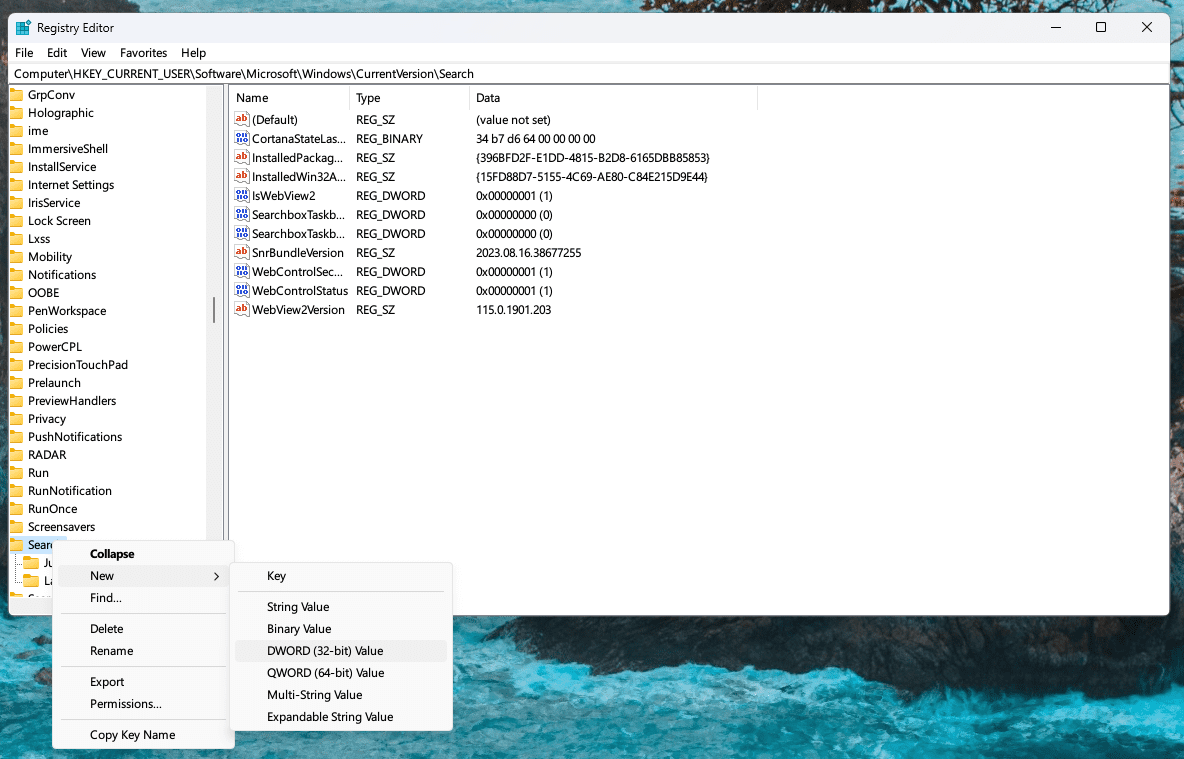The height and width of the screenshot is (759, 1184).
Task: Click the Notifications folder icon
Action: pyautogui.click(x=17, y=275)
